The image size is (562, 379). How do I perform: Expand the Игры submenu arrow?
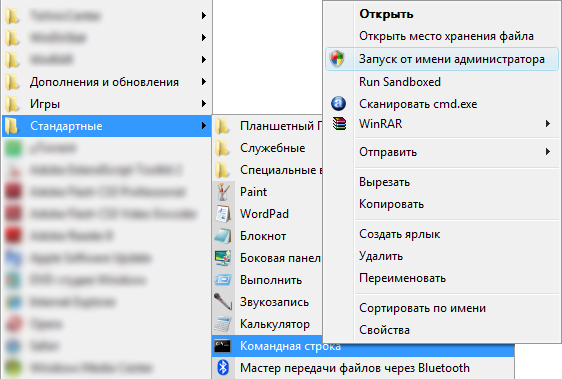coord(204,104)
